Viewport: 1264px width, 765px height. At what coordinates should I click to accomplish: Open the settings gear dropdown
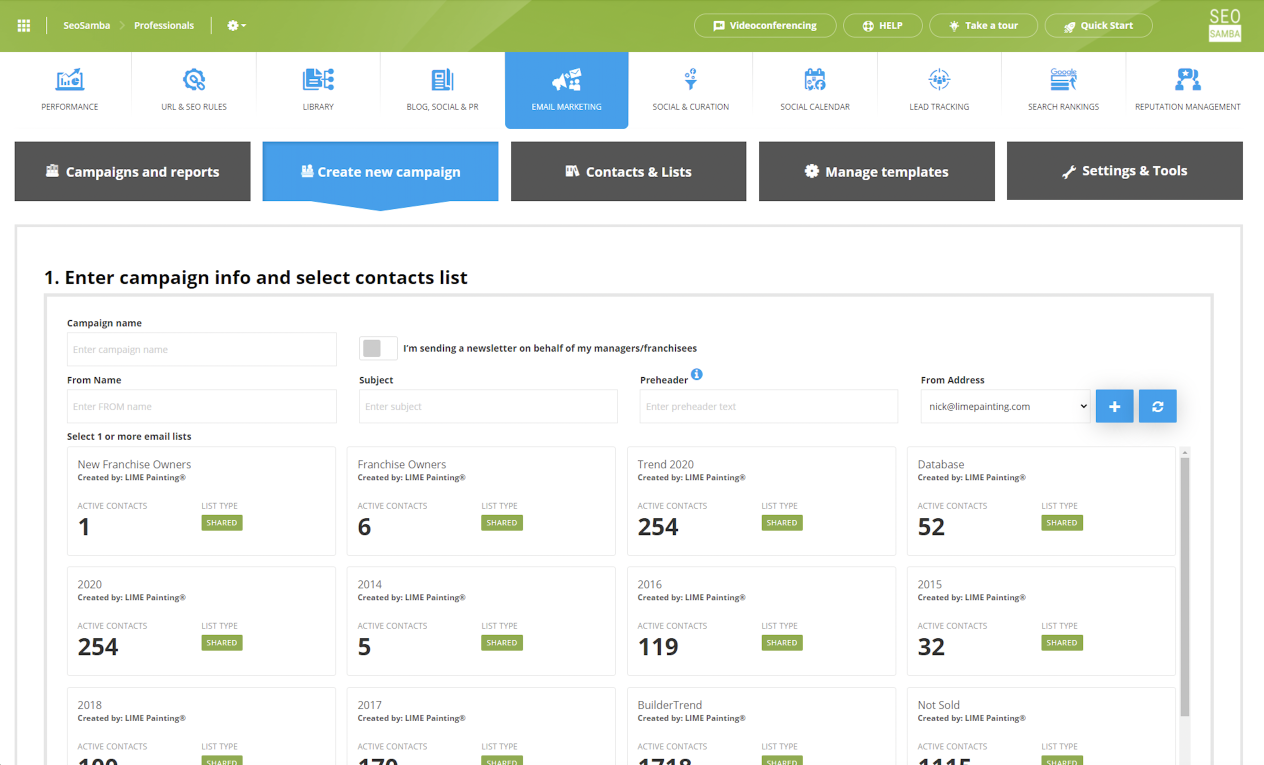click(236, 26)
